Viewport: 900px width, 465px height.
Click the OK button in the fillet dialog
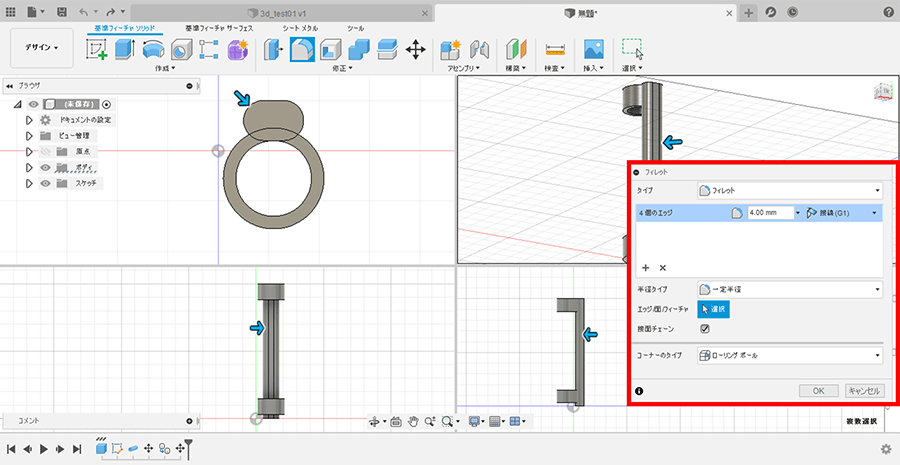818,391
